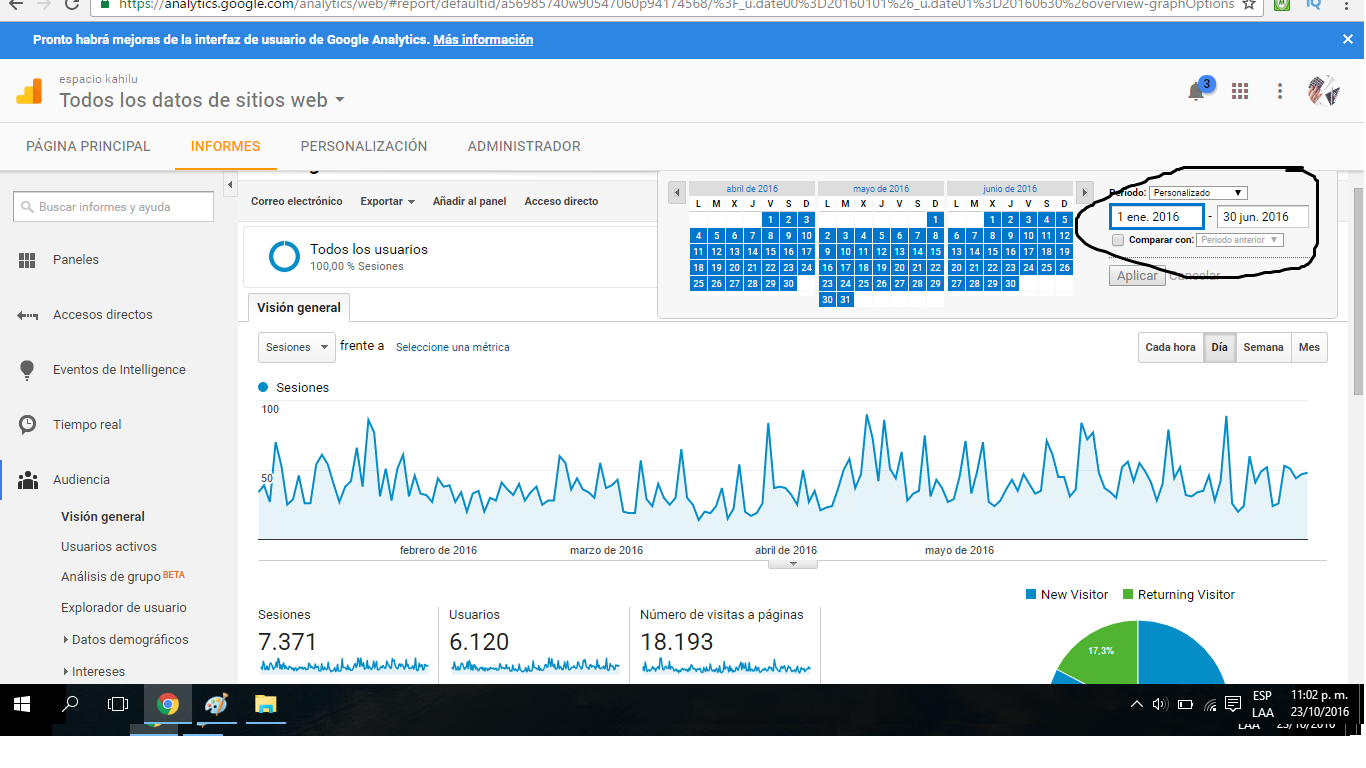Switch the graph to Mes view
The height and width of the screenshot is (768, 1366).
pos(1309,347)
